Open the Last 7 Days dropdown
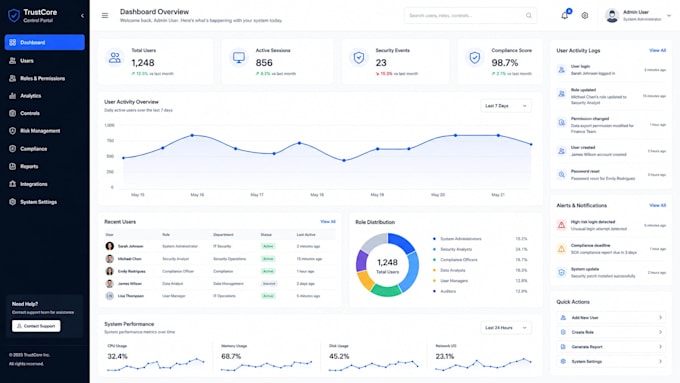The width and height of the screenshot is (680, 383). [506, 106]
